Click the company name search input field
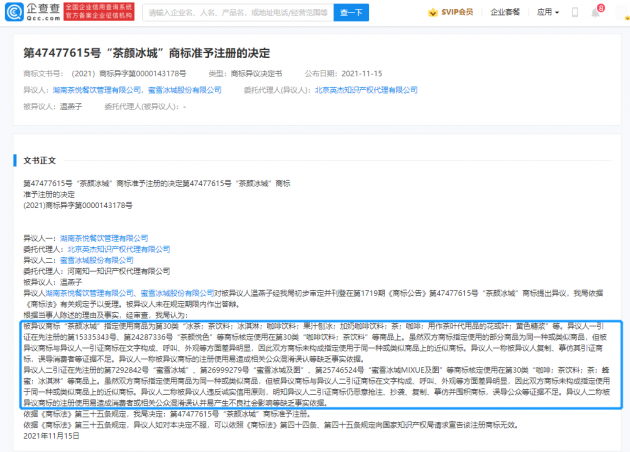The height and width of the screenshot is (452, 630). click(x=238, y=12)
